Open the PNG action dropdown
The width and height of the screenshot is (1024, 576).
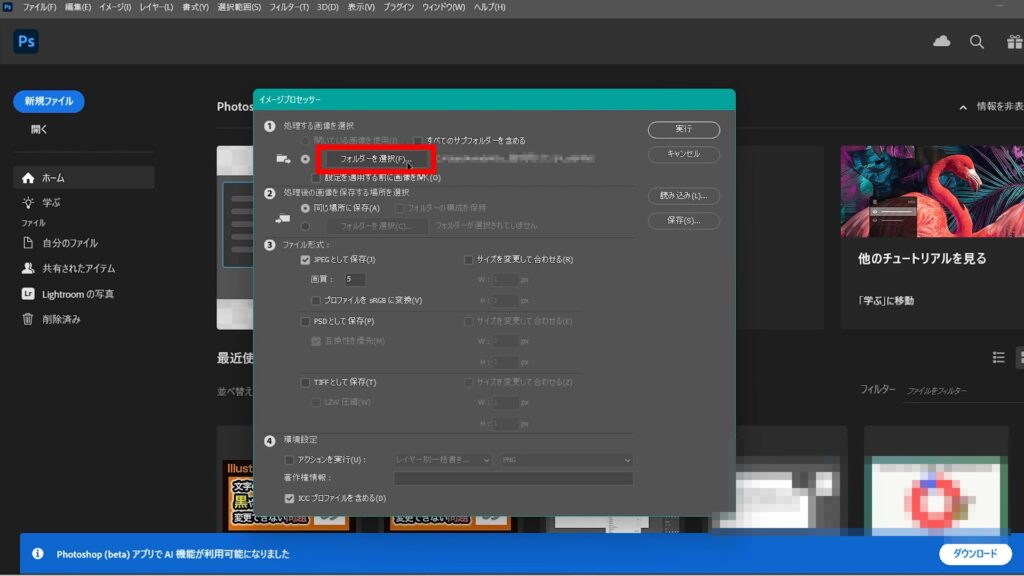point(566,460)
